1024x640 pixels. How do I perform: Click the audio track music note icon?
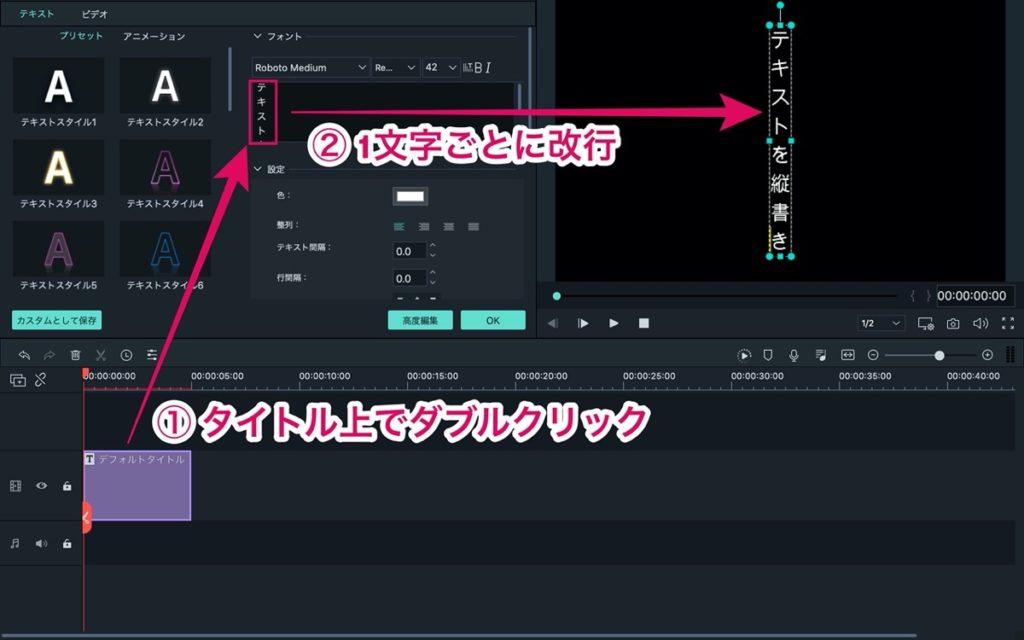(x=15, y=543)
